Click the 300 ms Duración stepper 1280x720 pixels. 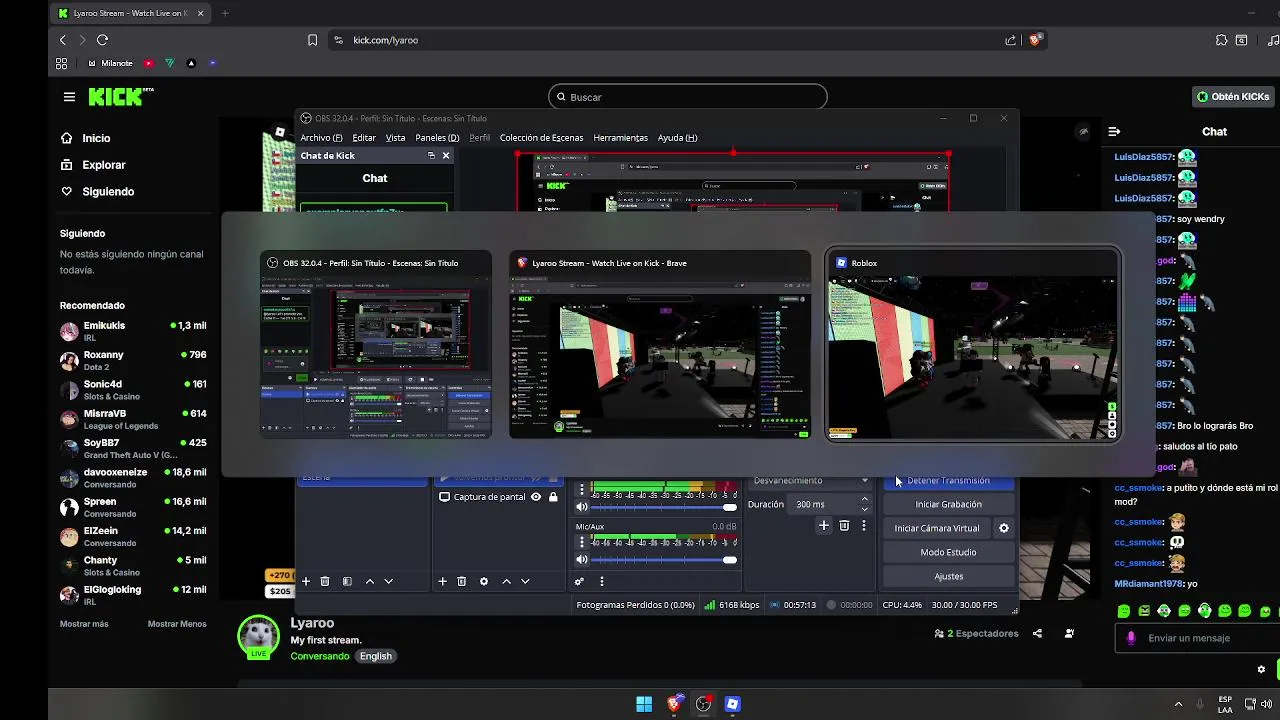pos(831,504)
